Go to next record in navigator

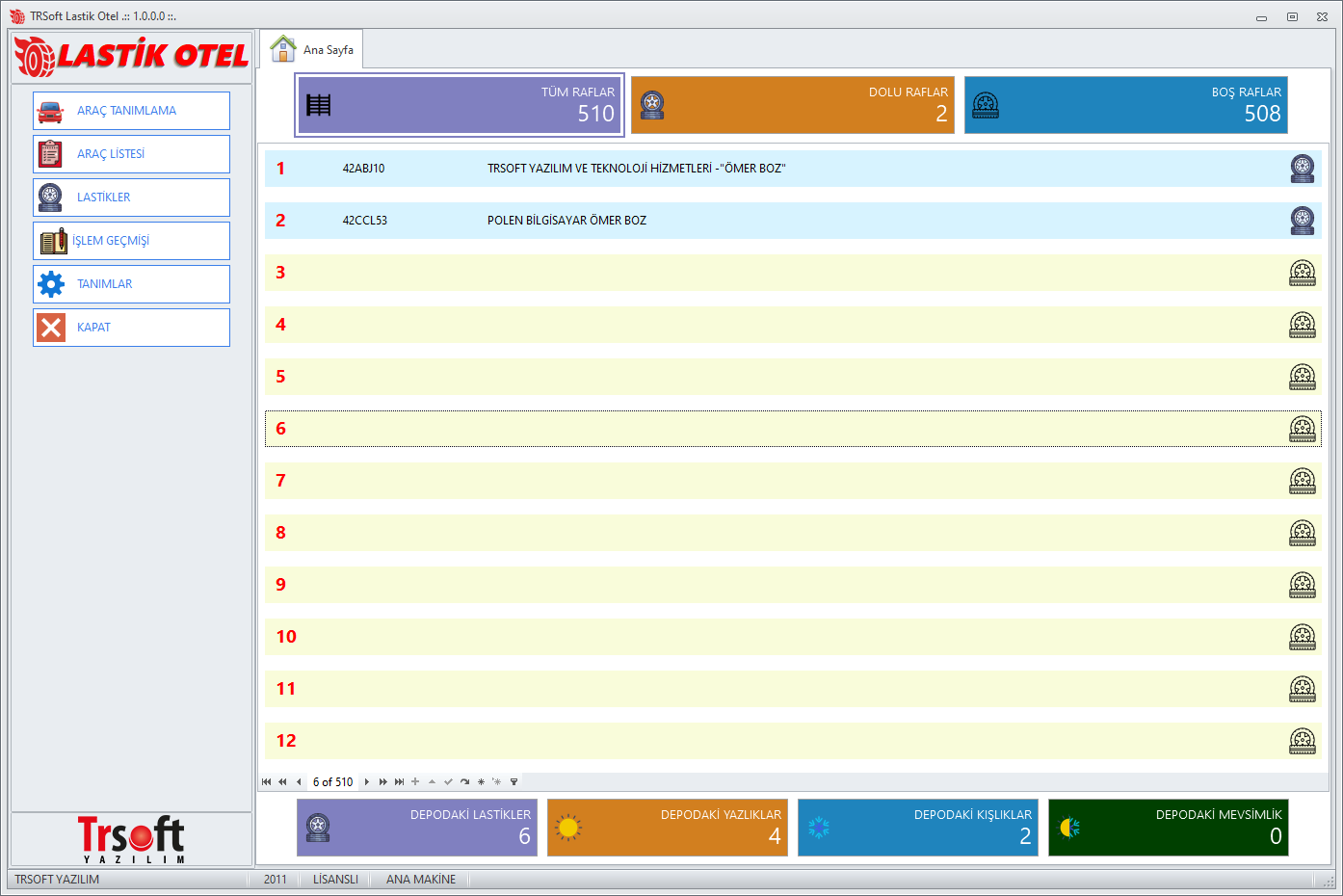[367, 781]
